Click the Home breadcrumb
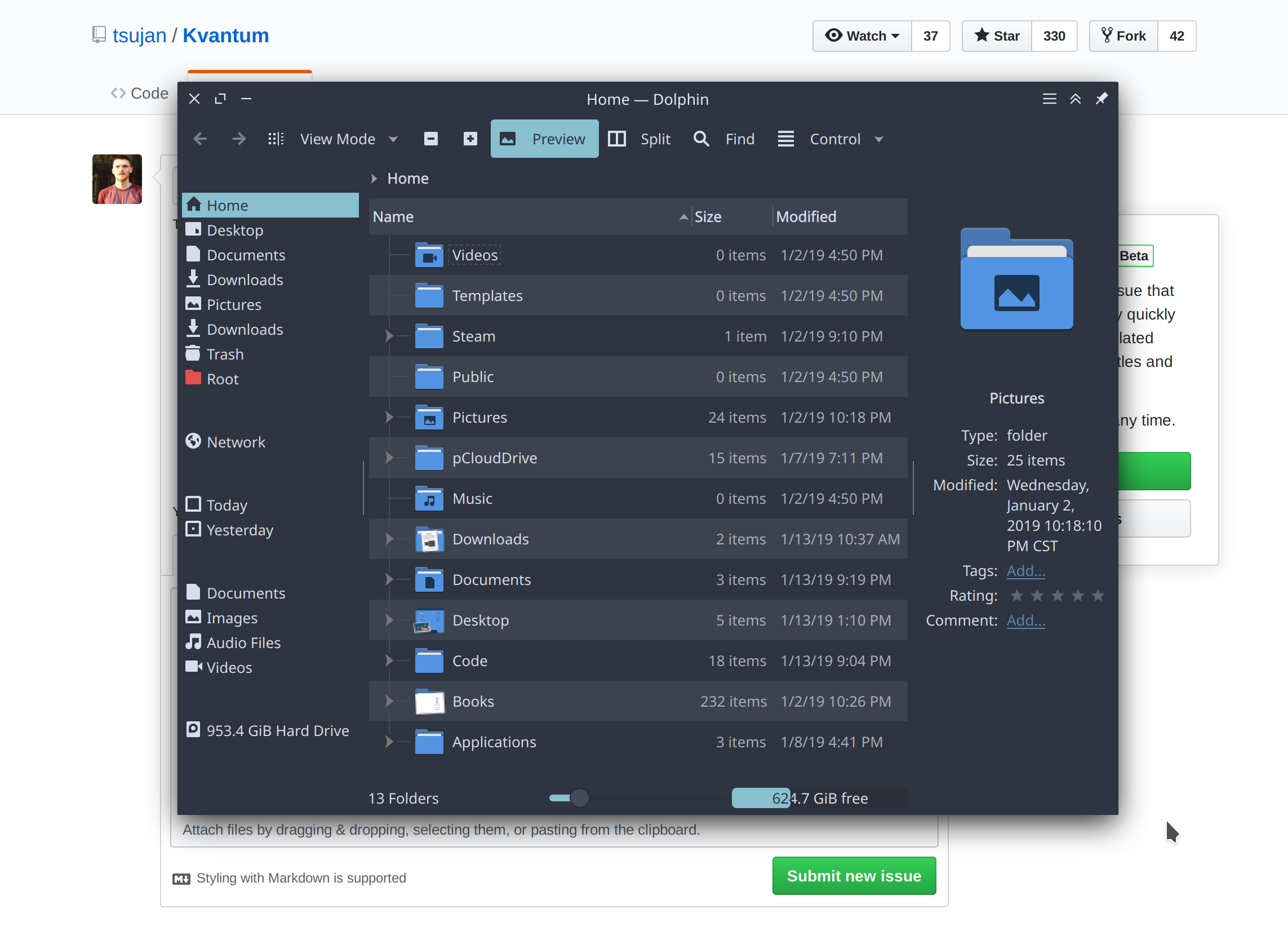1288x940 pixels. pyautogui.click(x=407, y=178)
